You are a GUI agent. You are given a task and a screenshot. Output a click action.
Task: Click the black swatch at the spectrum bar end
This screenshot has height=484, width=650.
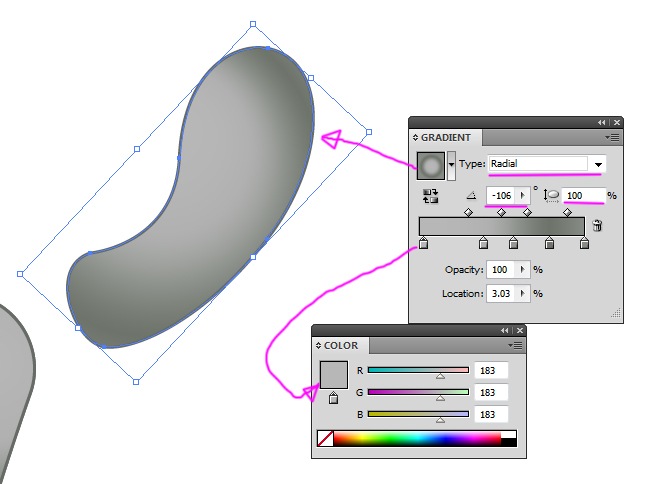[x=509, y=443]
